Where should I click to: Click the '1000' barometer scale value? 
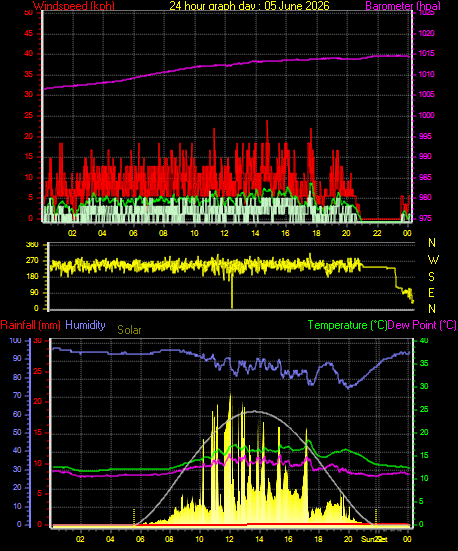pos(426,116)
